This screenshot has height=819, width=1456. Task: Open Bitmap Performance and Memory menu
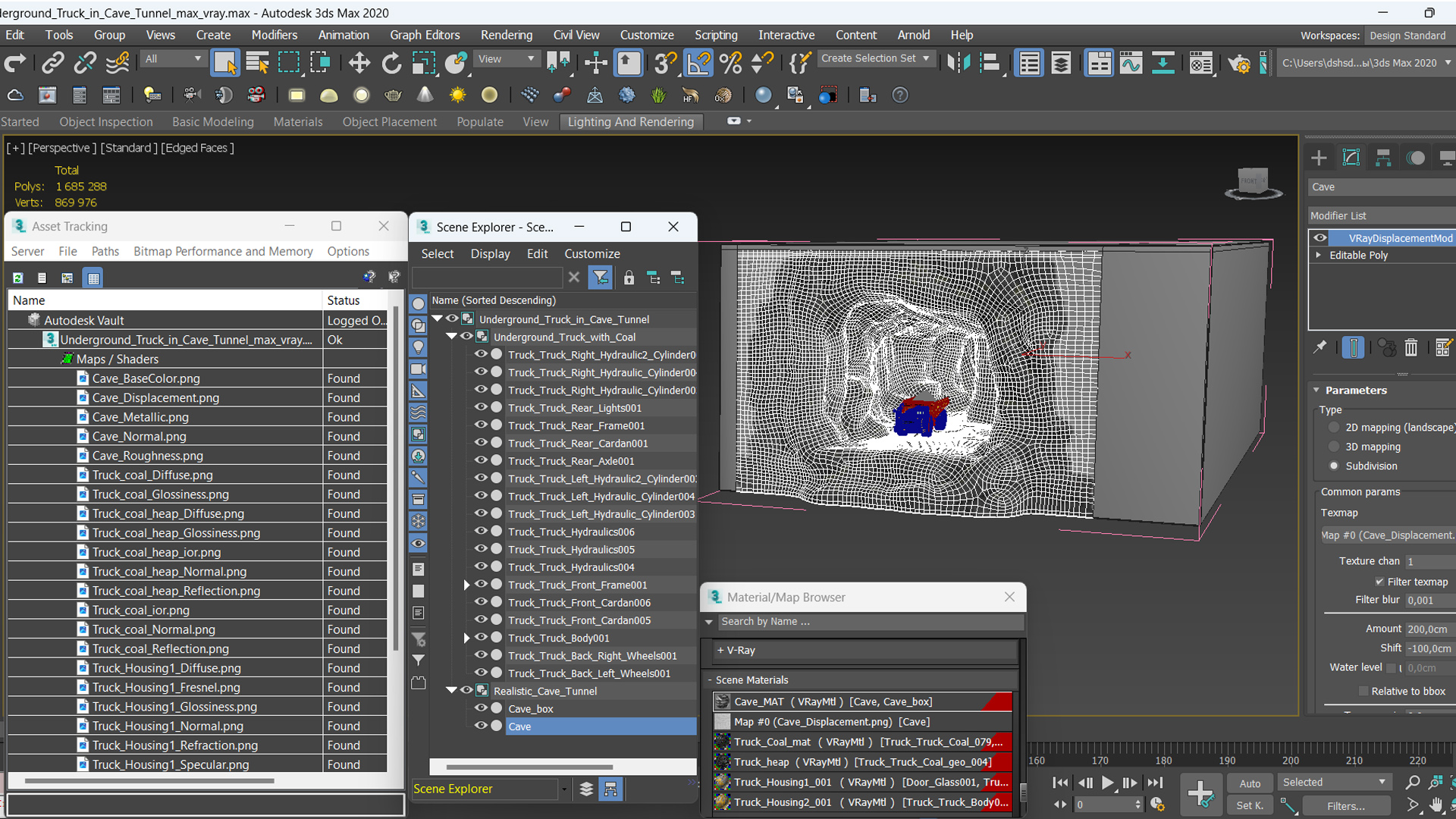pyautogui.click(x=223, y=251)
